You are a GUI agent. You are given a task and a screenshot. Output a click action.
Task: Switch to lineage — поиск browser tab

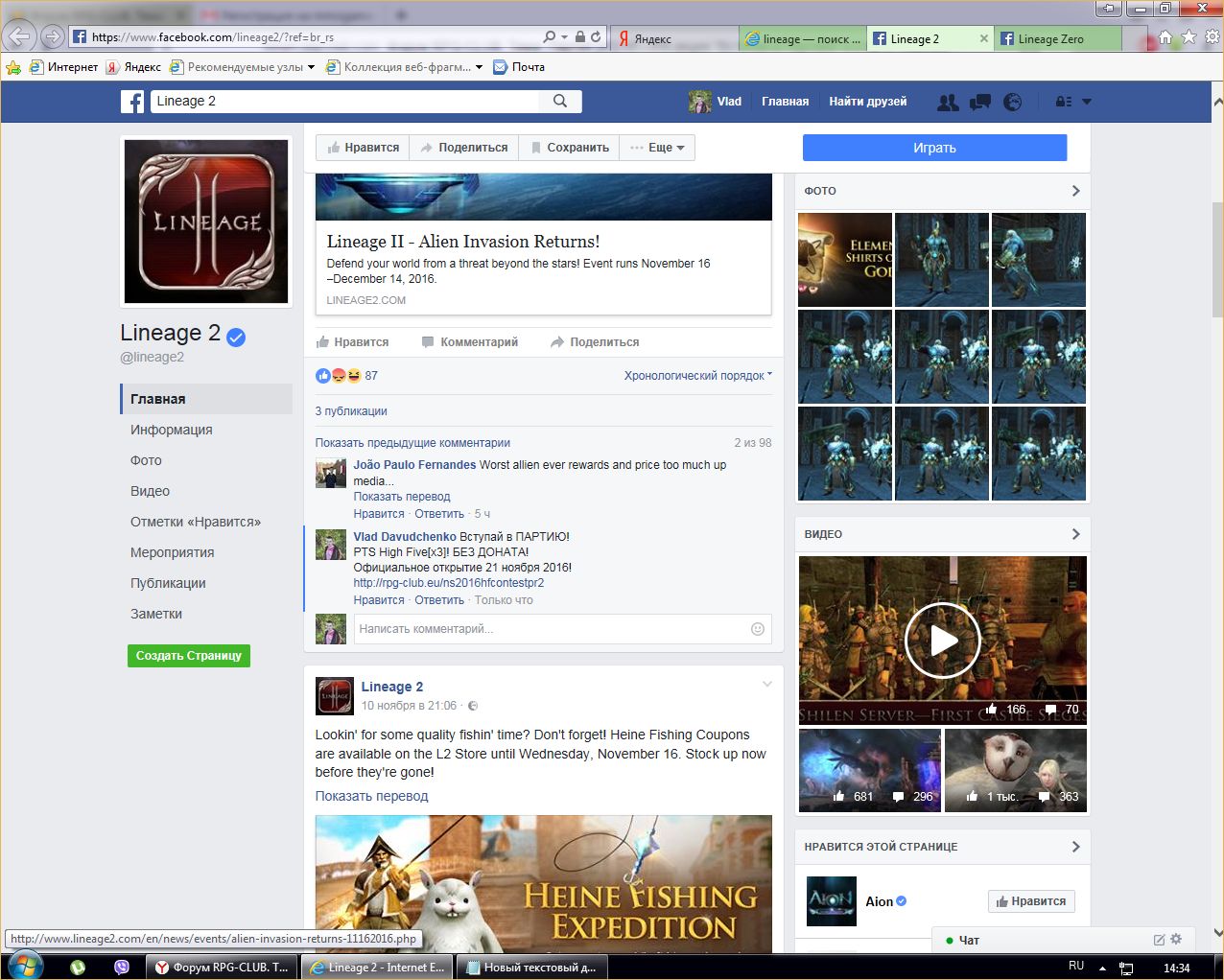click(803, 38)
